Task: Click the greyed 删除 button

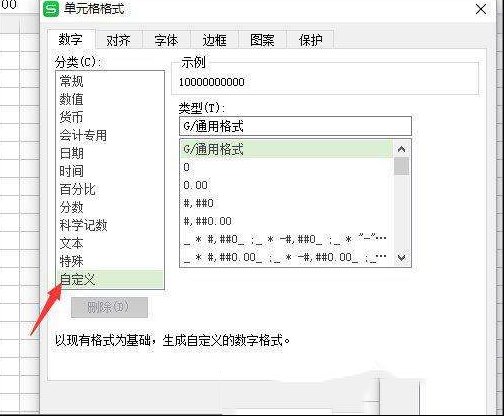Action: click(109, 307)
